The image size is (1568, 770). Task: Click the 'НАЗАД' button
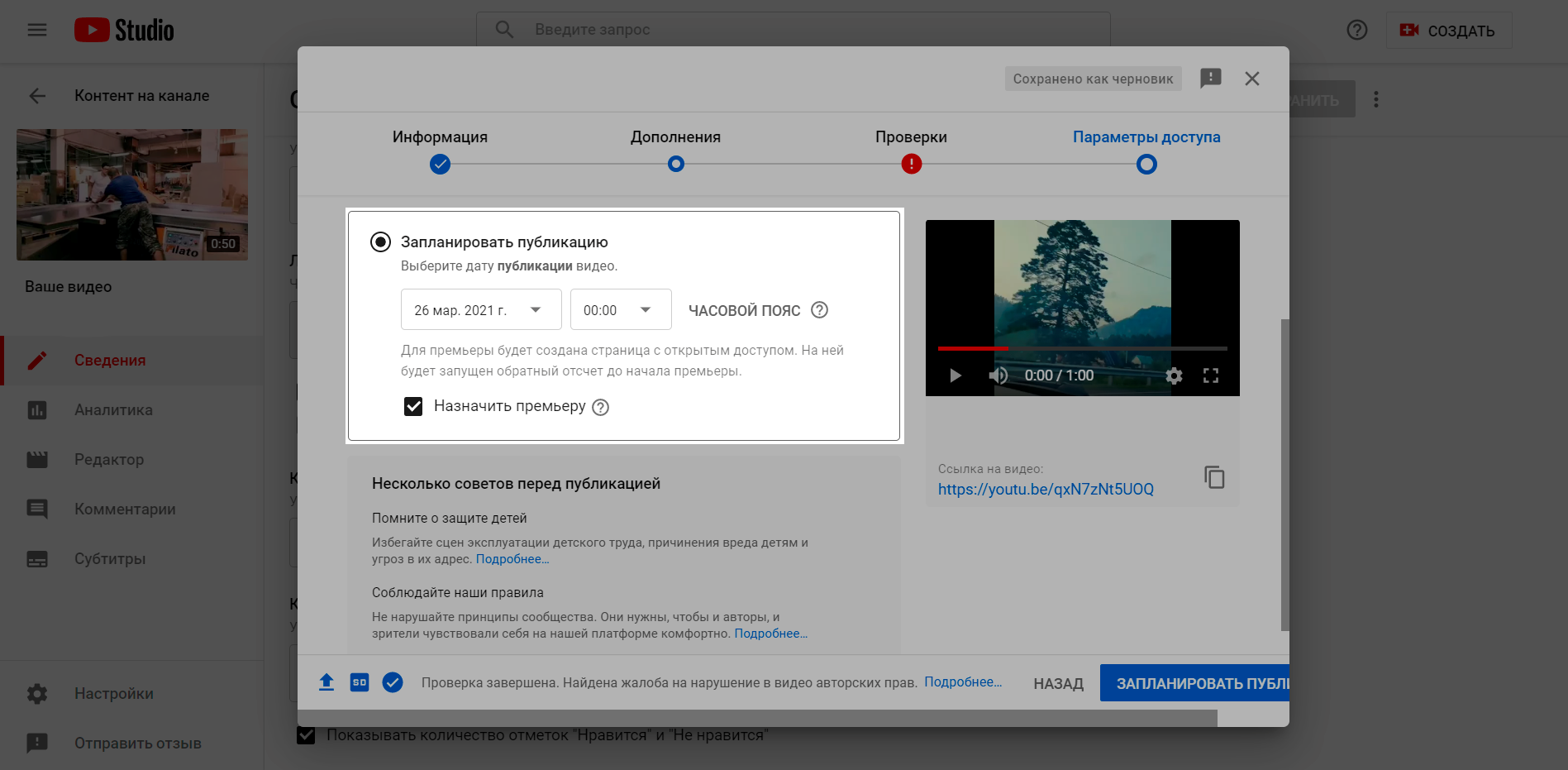1058,684
